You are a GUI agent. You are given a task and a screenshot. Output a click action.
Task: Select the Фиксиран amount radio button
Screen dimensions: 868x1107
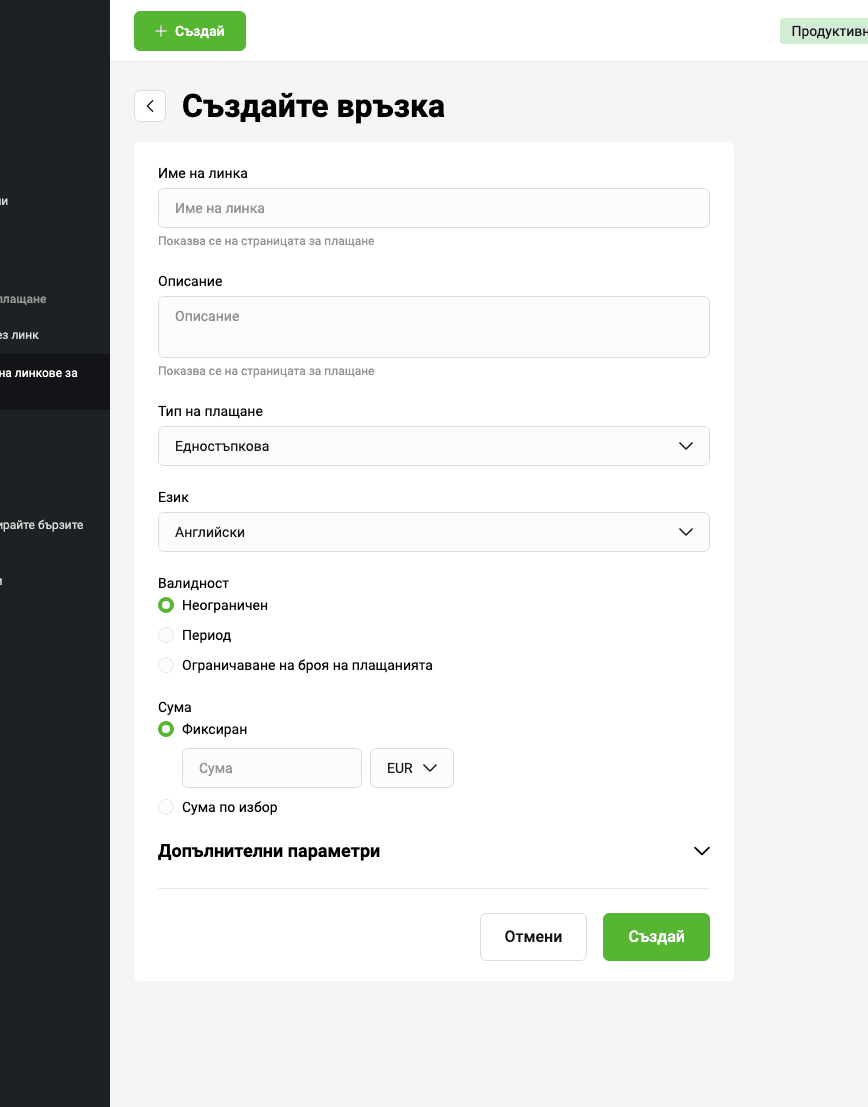[x=166, y=729]
